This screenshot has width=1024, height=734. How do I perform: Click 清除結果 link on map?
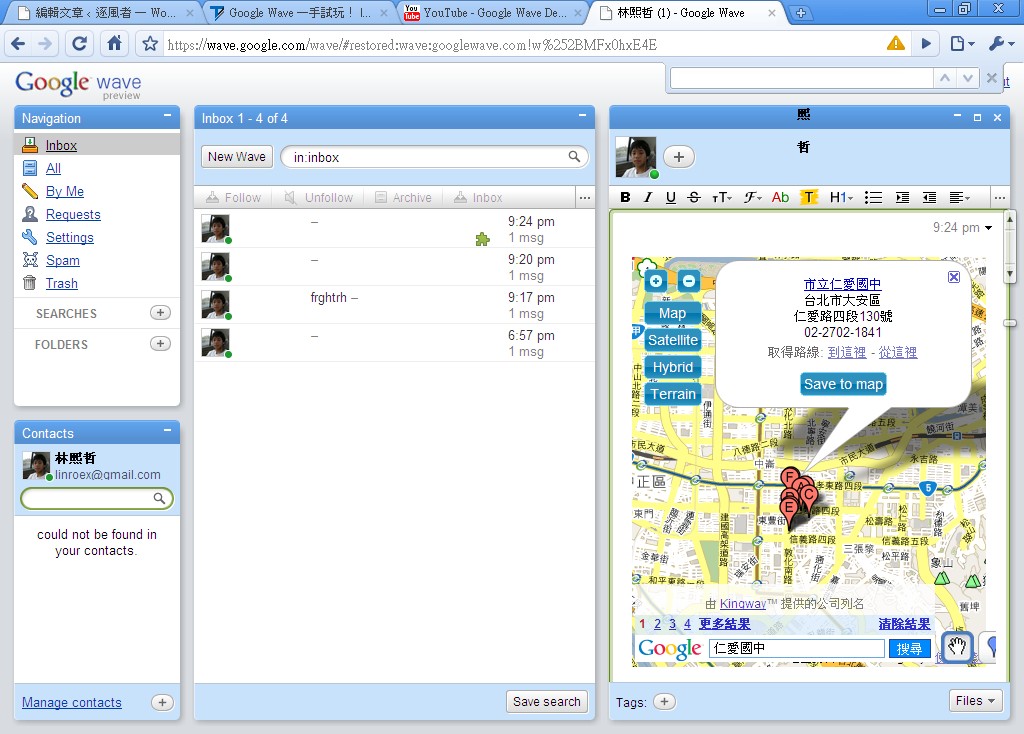pos(904,624)
